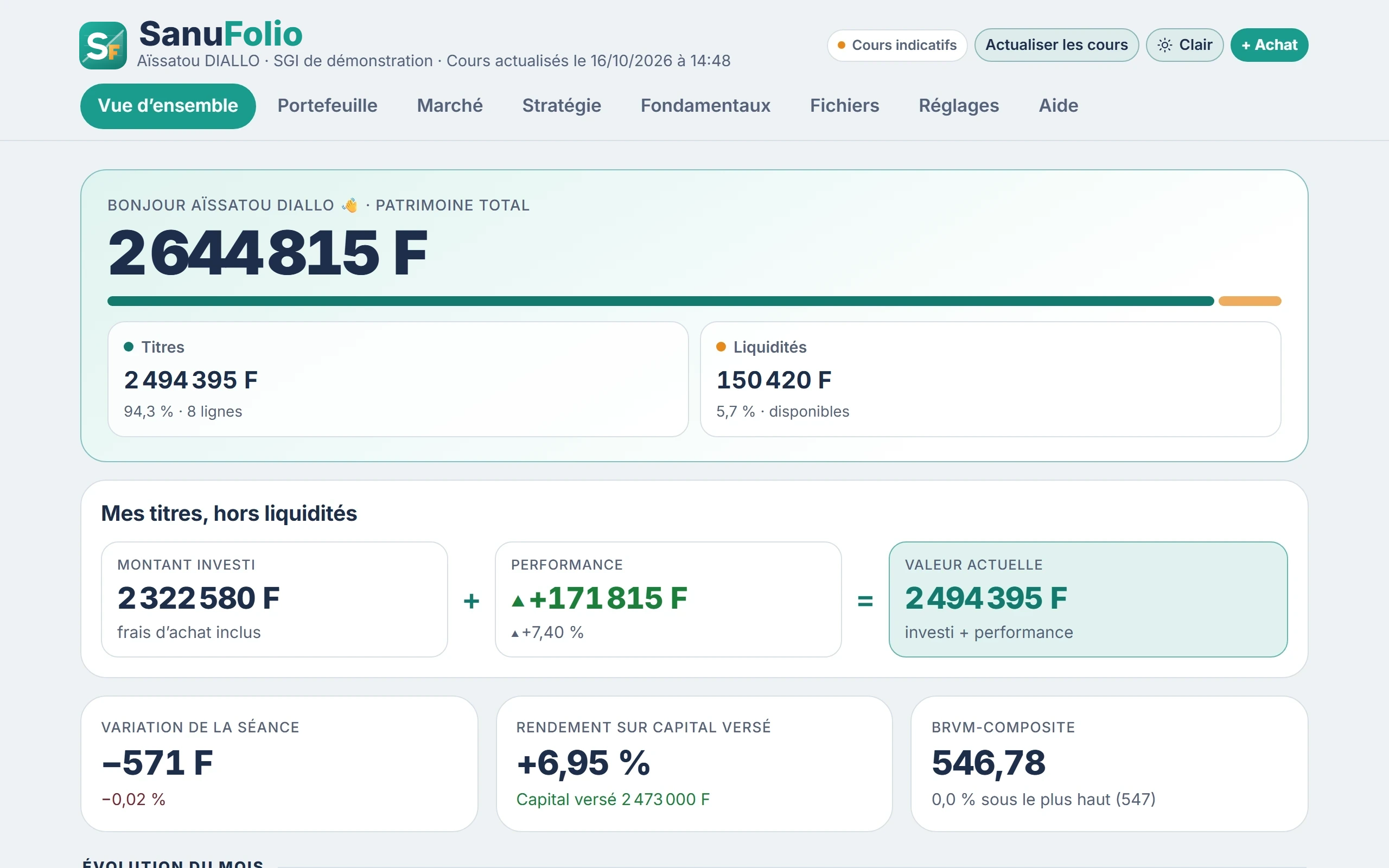Click the green dot beside Titres
1389x868 pixels.
129,347
